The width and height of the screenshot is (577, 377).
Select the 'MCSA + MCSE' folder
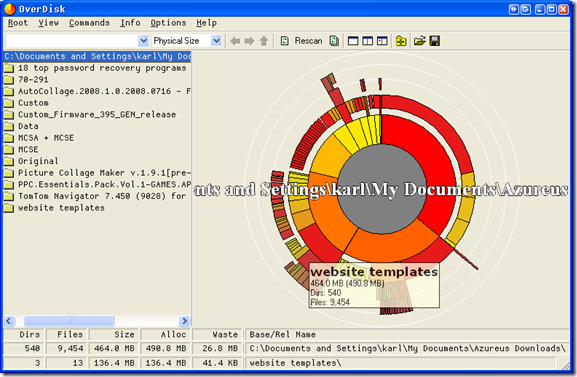coord(97,138)
